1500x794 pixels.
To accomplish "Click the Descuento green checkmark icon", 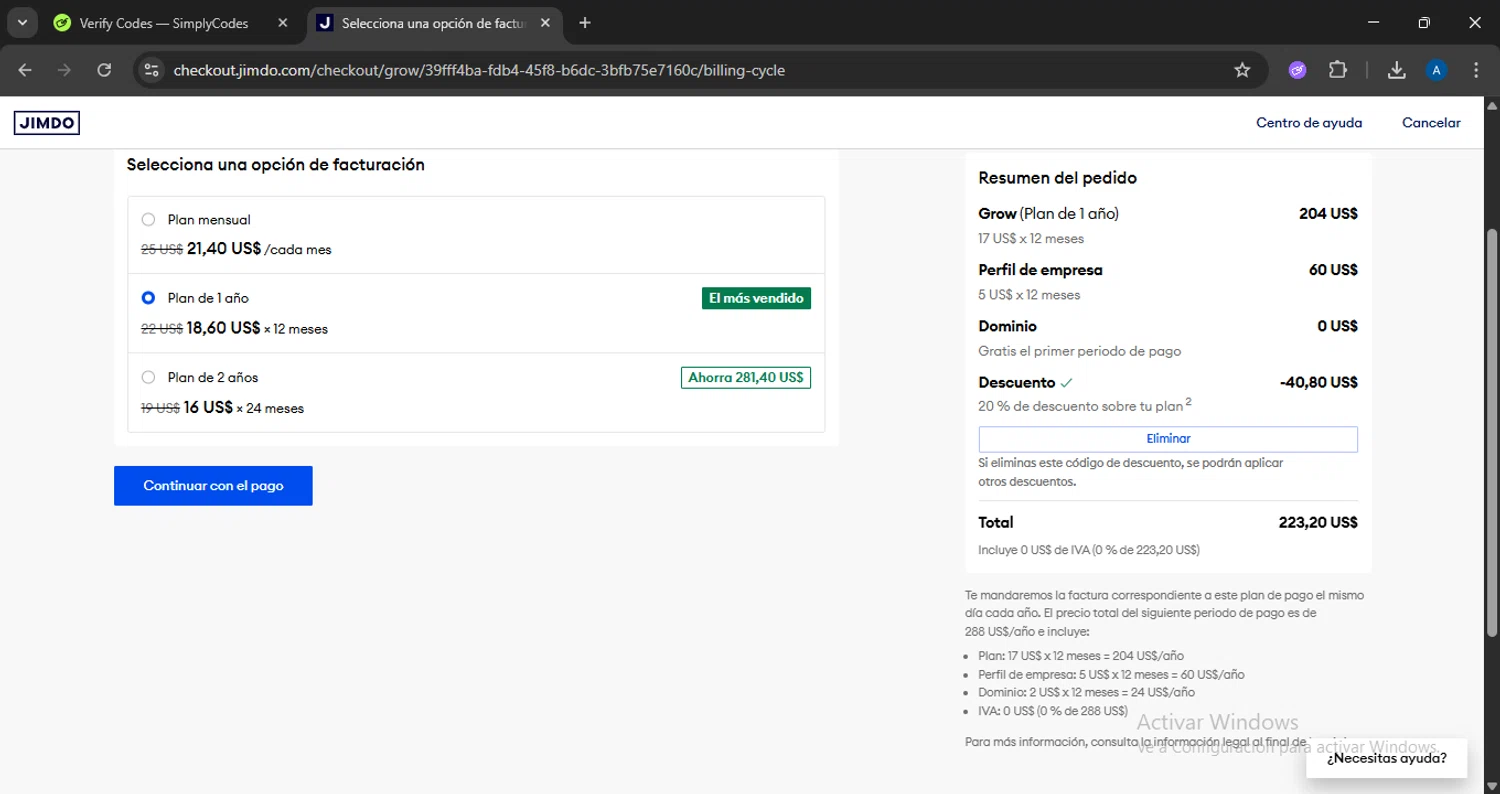I will (1066, 382).
